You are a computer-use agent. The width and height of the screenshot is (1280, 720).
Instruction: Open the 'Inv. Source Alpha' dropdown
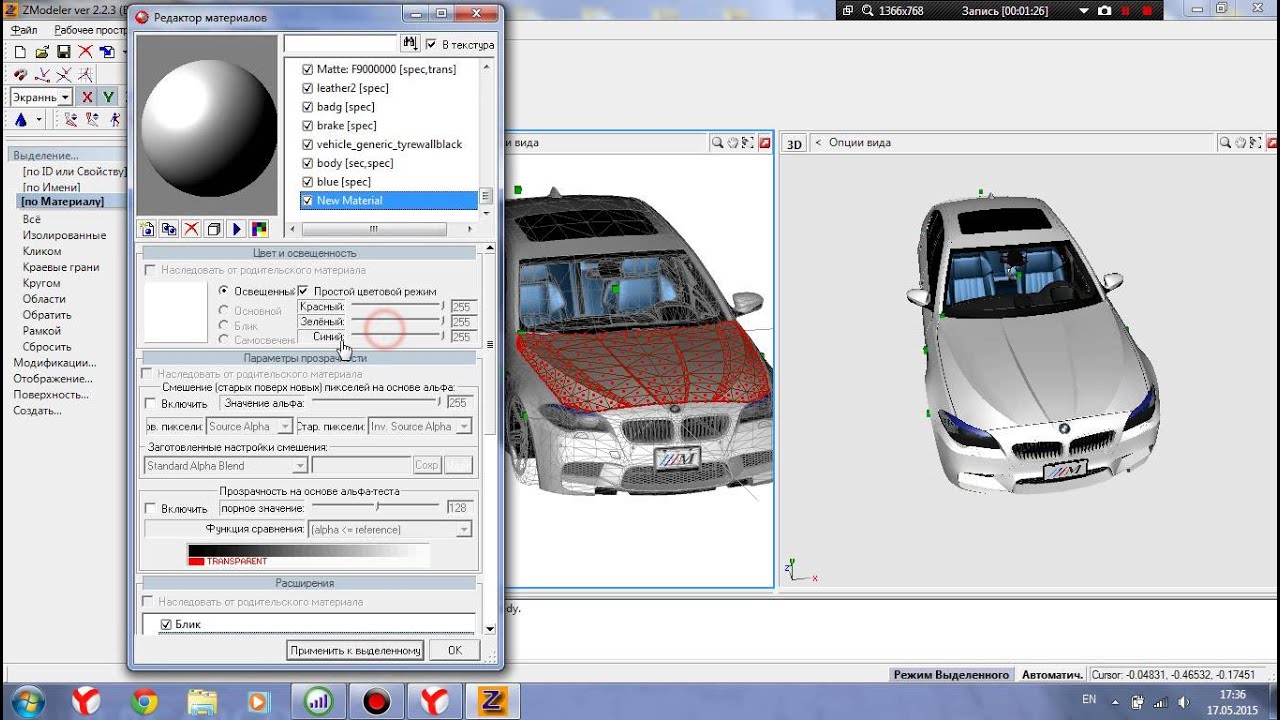point(420,426)
